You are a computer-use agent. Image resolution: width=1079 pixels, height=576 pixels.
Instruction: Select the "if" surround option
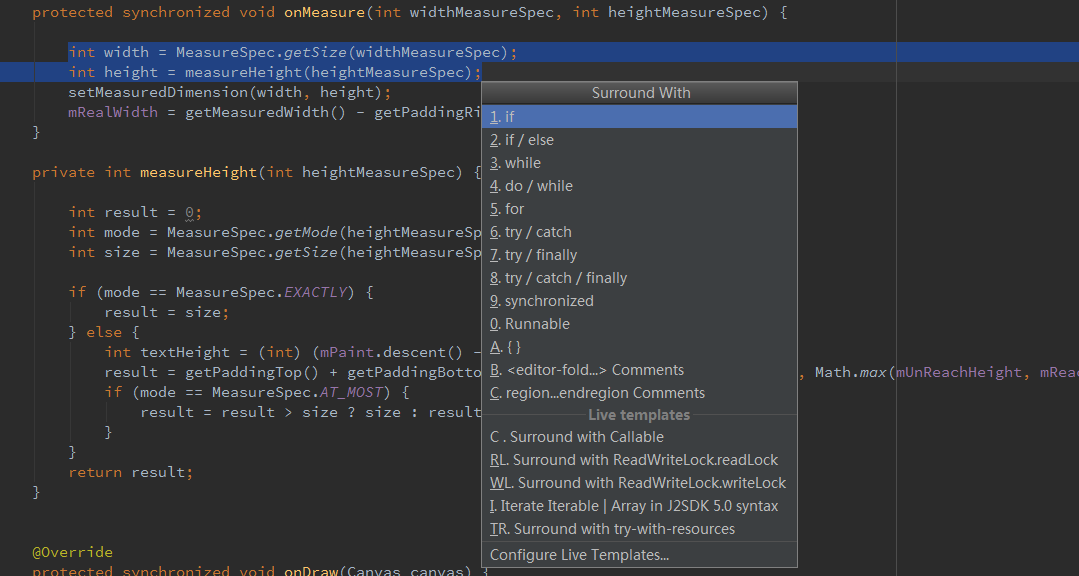[x=510, y=117]
